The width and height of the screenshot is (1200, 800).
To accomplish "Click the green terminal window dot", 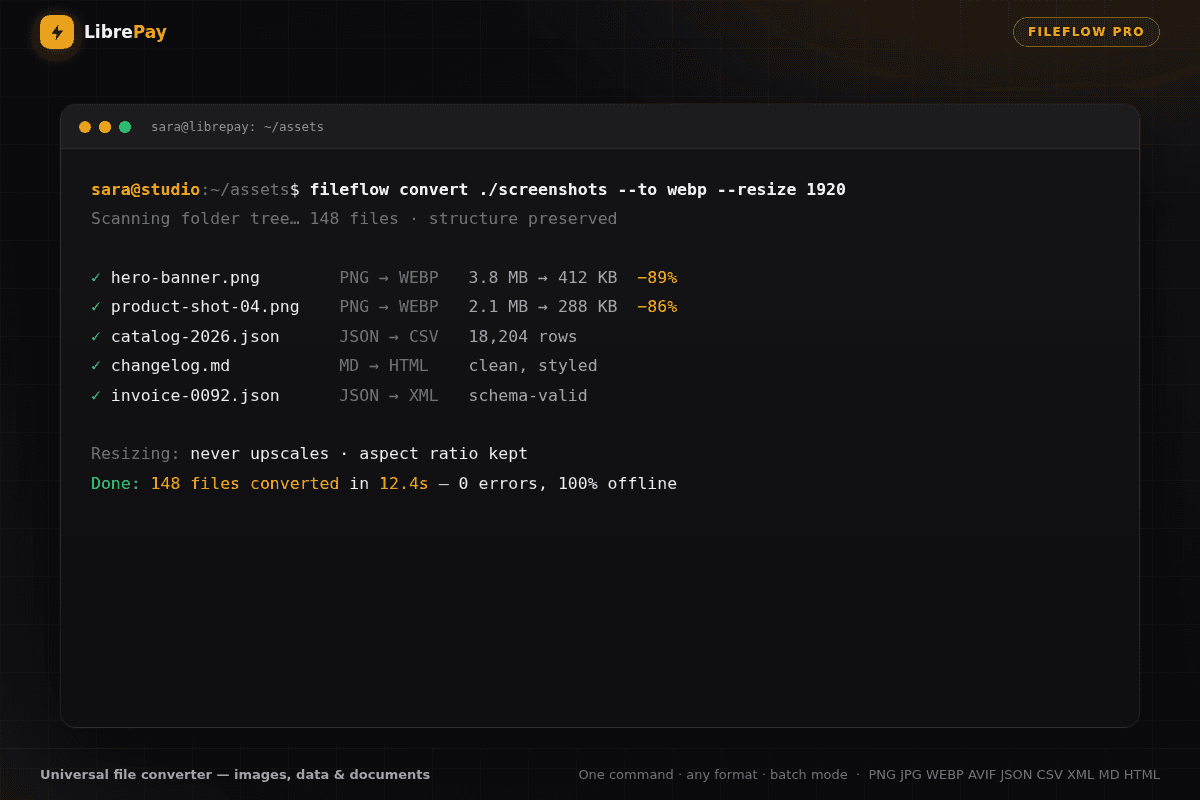I will pos(125,127).
